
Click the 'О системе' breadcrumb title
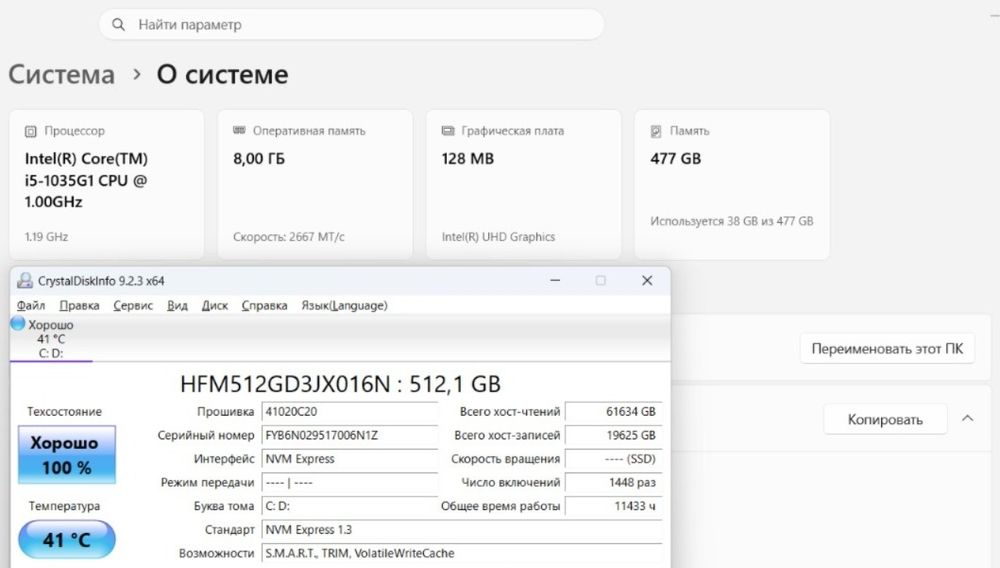click(x=223, y=75)
